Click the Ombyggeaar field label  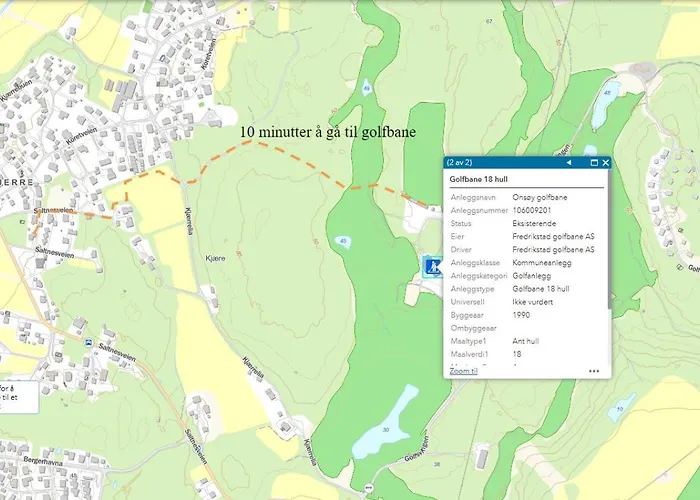pos(473,328)
